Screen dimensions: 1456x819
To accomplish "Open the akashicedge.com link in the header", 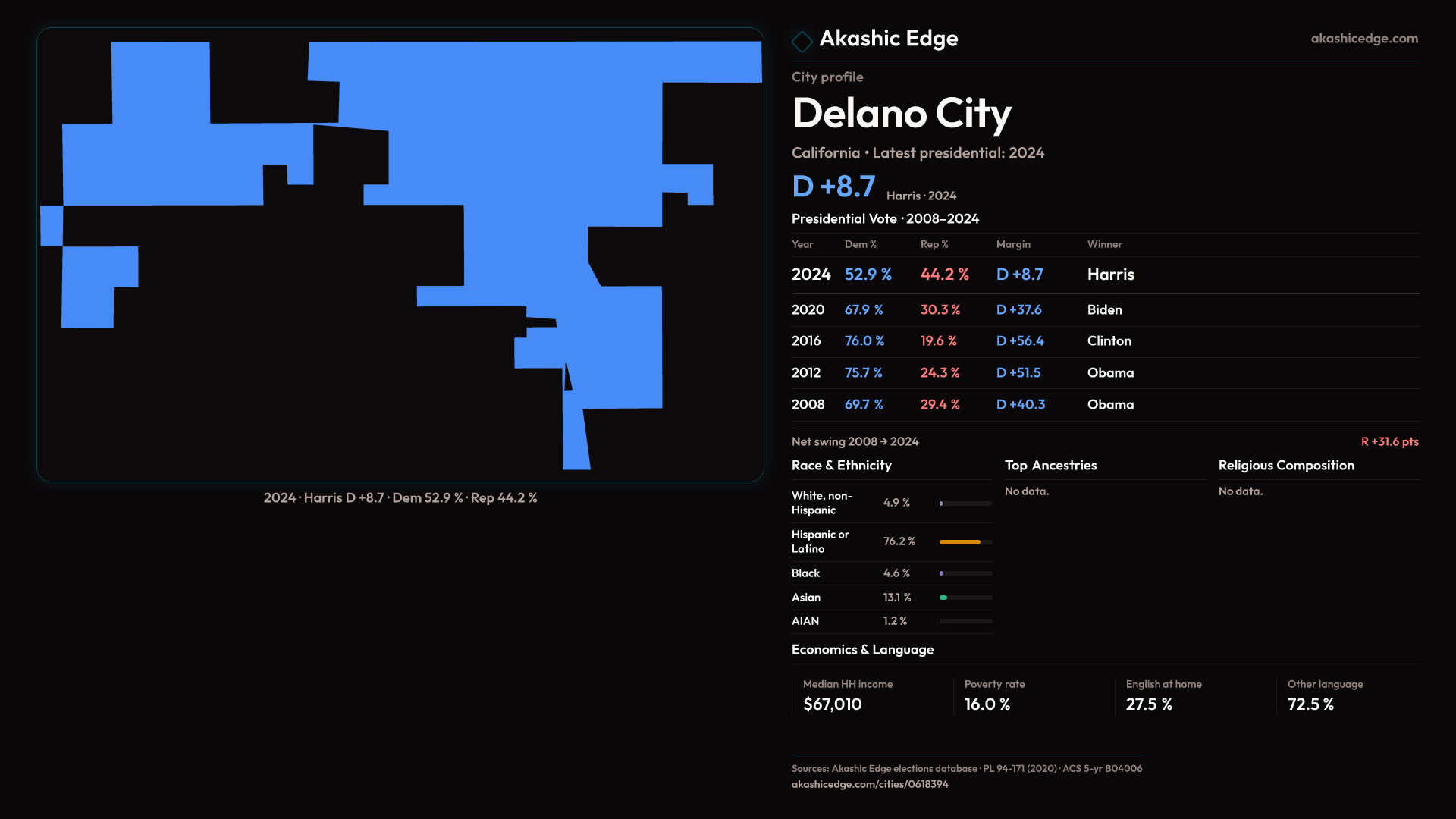I will point(1363,39).
